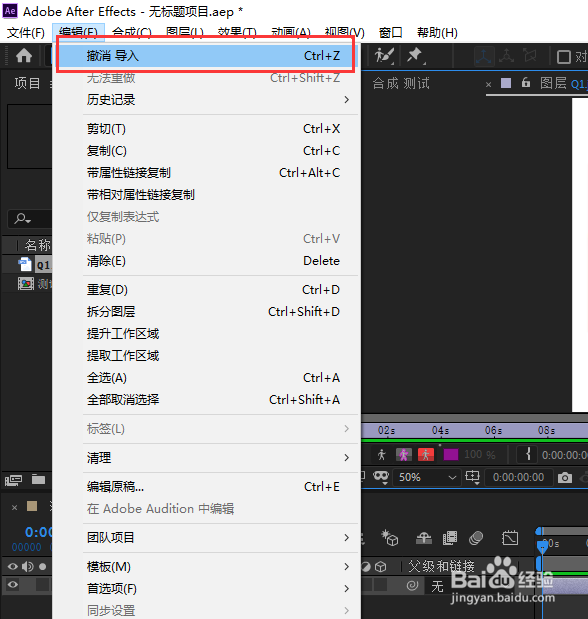Hide the first layer via eye toggle
The image size is (588, 619).
pyautogui.click(x=13, y=584)
